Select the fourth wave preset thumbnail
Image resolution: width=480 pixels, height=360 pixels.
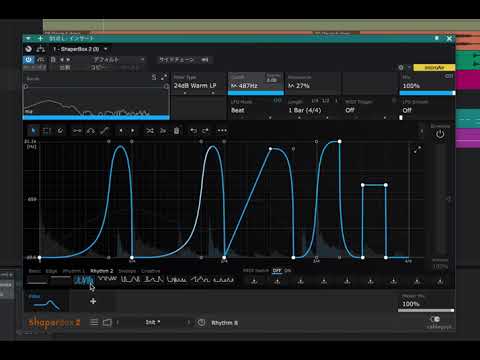pyautogui.click(x=107, y=279)
